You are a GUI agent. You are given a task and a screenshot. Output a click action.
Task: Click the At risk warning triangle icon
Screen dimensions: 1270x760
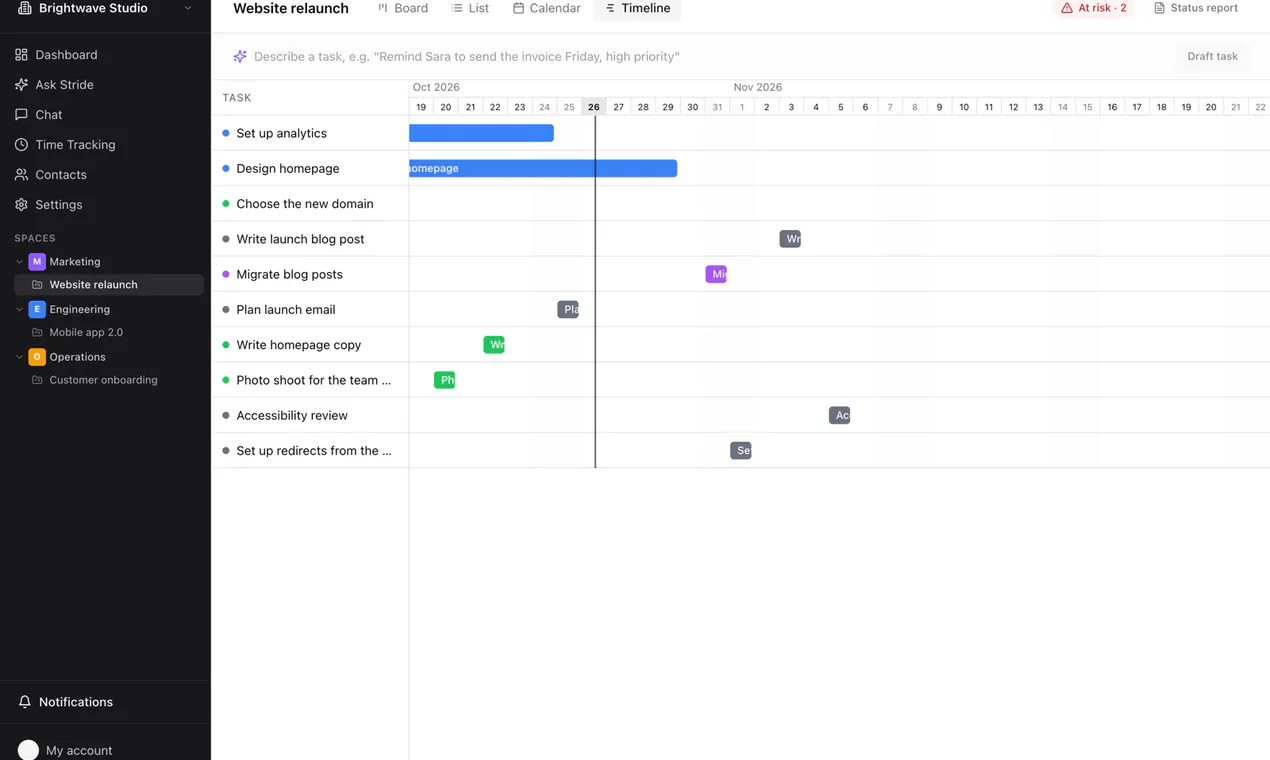coord(1067,8)
